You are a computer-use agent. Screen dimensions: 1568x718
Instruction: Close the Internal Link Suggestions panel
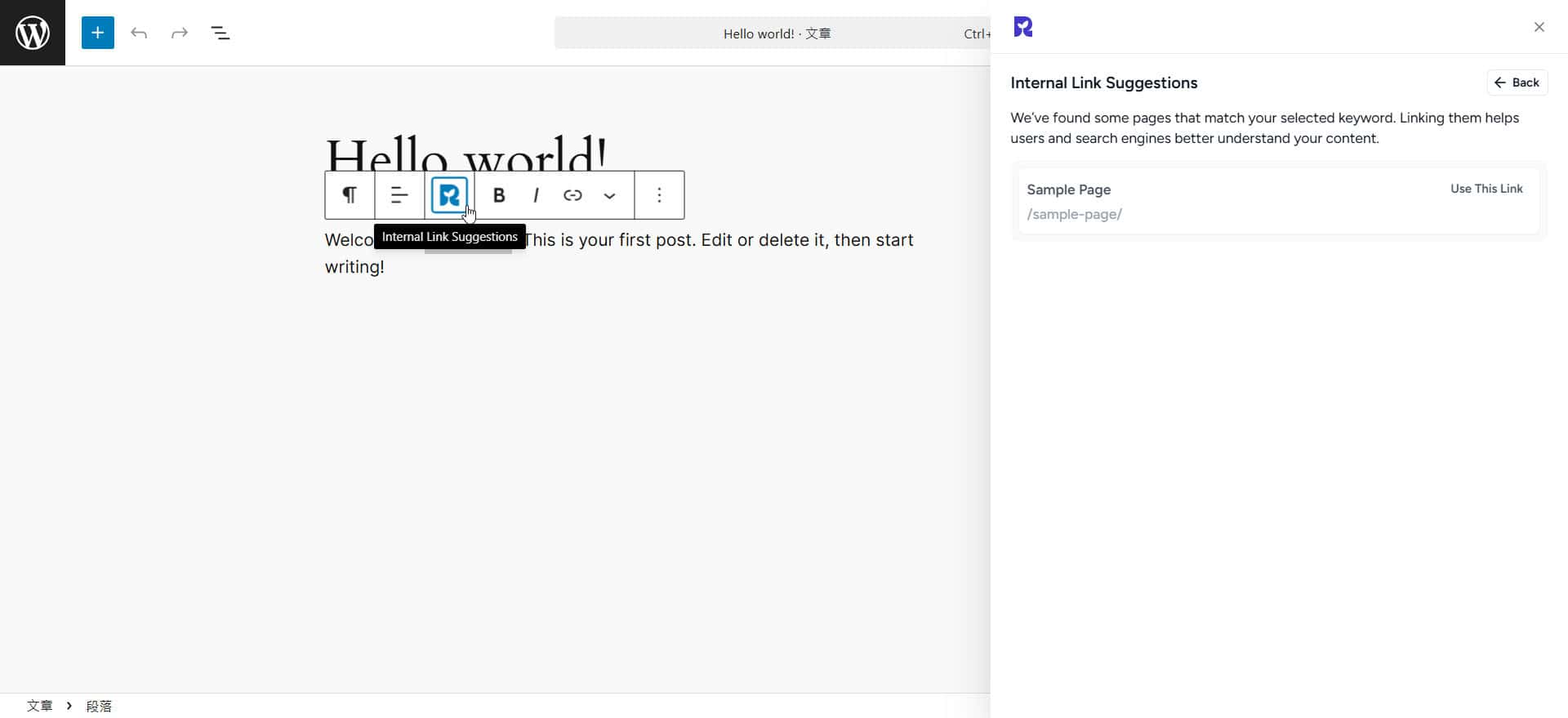click(1539, 27)
